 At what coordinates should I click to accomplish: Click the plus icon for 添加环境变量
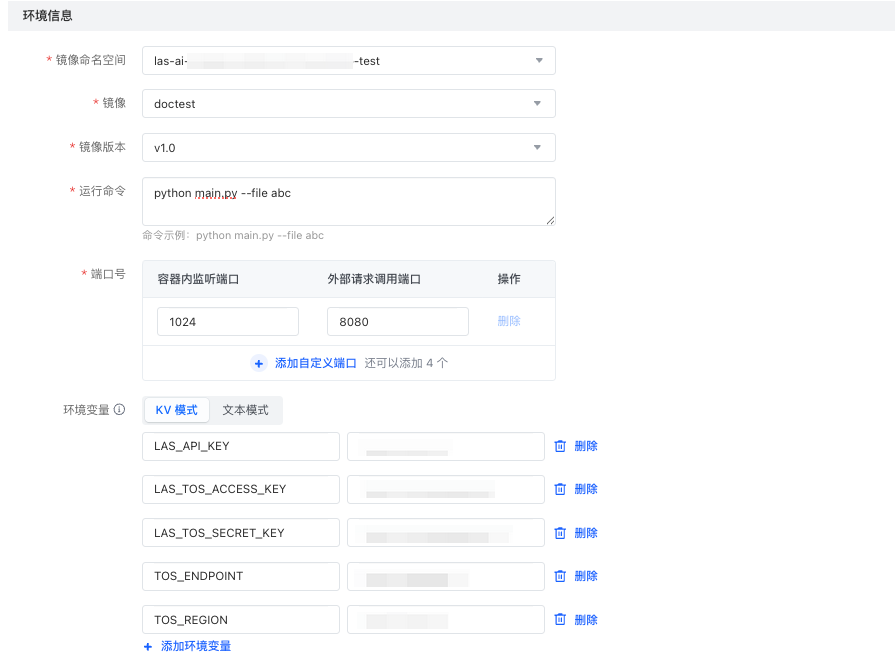149,647
